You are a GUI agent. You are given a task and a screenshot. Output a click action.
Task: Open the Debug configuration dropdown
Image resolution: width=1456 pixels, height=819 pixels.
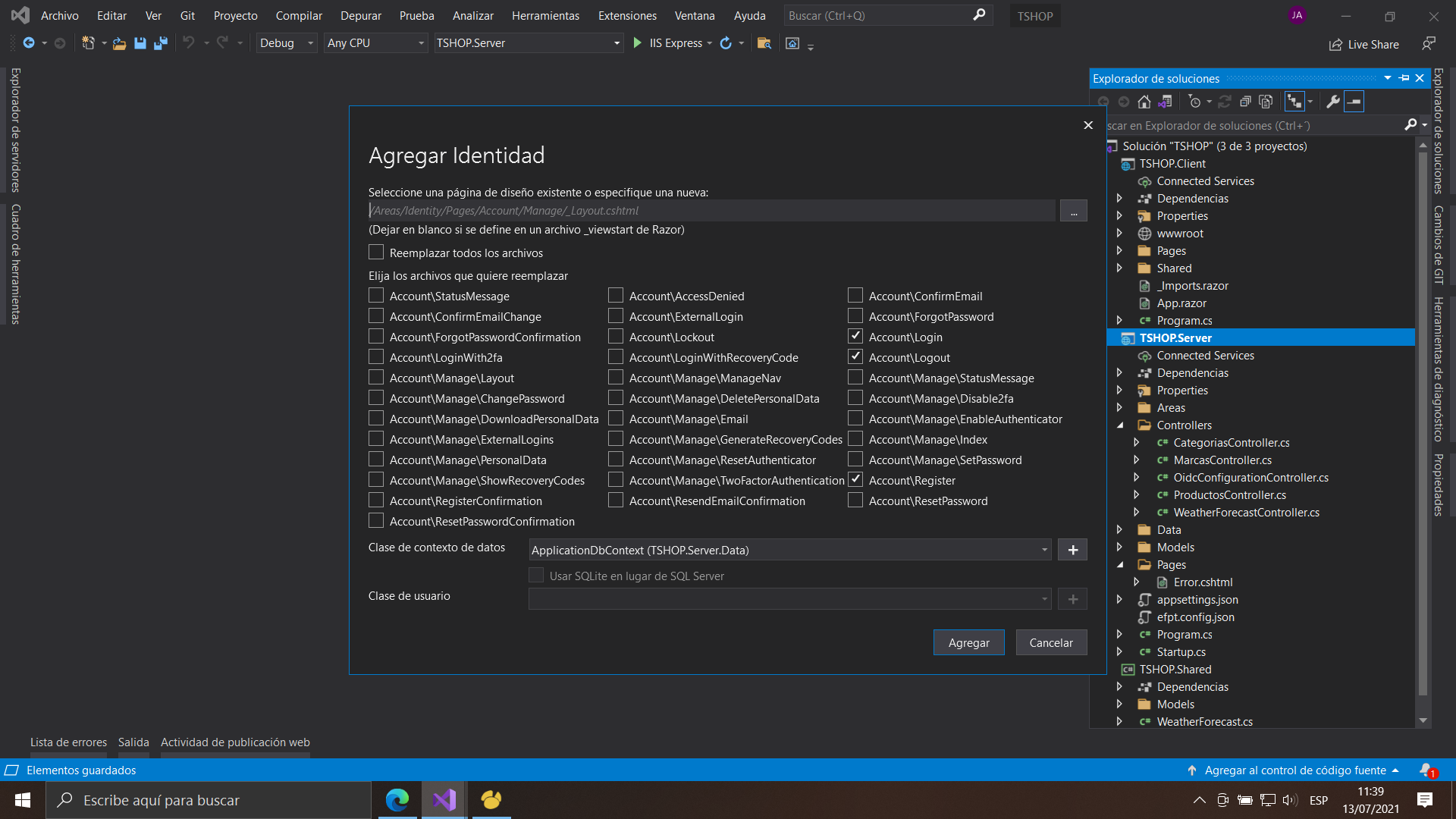point(287,43)
